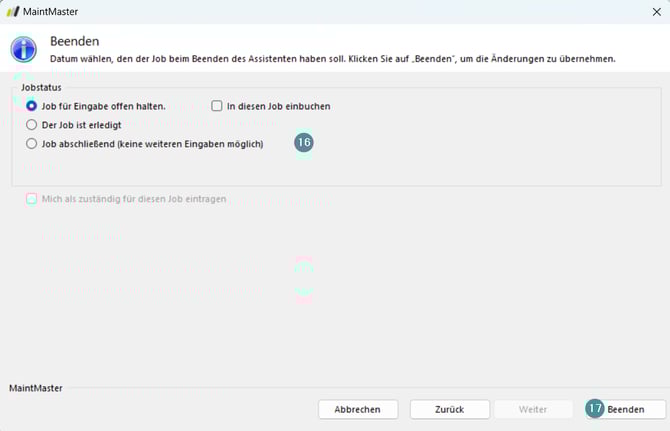Image resolution: width=670 pixels, height=431 pixels.
Task: Click the greyed-out Weiter button
Action: [x=532, y=409]
